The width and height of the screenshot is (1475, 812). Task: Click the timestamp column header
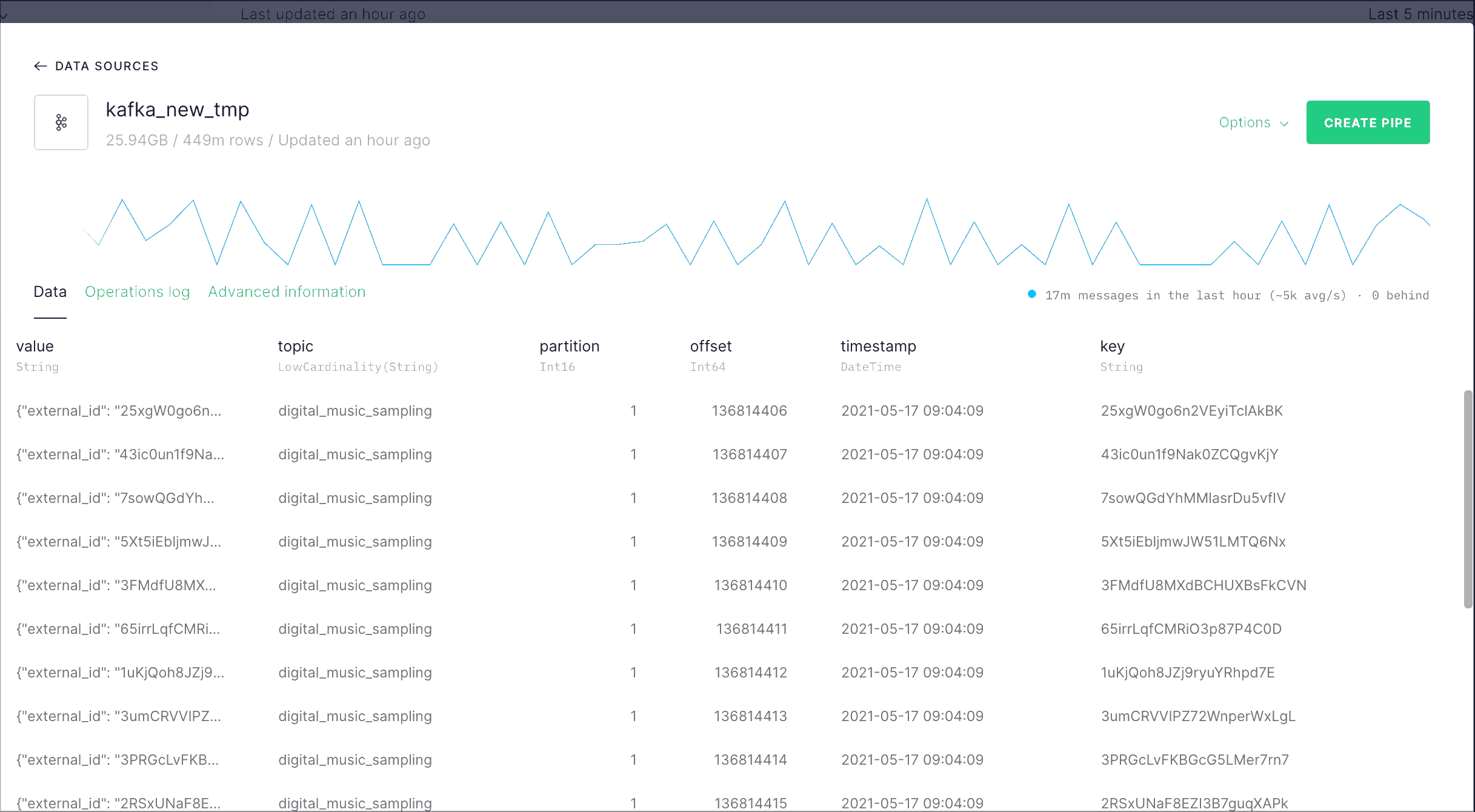(877, 346)
